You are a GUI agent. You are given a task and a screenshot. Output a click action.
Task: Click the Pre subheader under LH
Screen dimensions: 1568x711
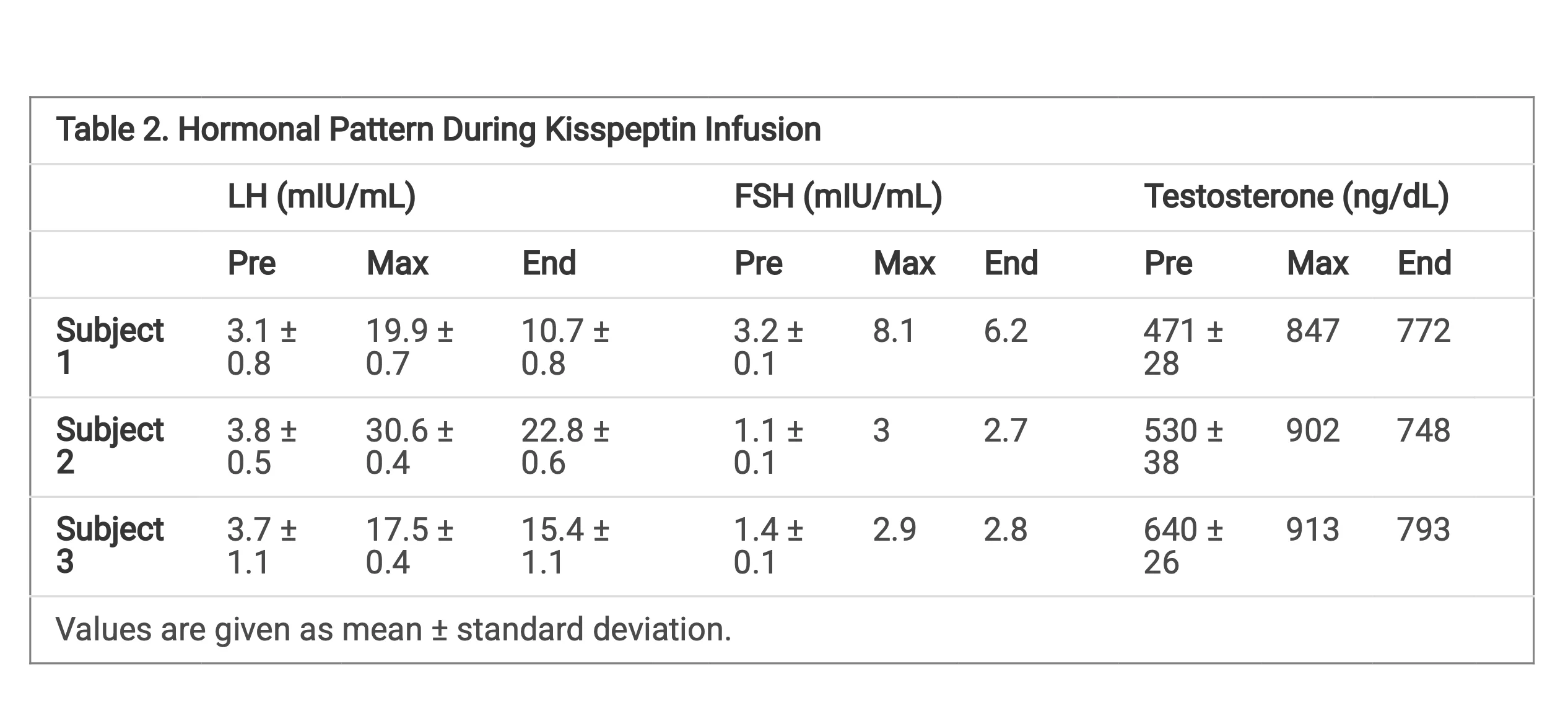251,263
